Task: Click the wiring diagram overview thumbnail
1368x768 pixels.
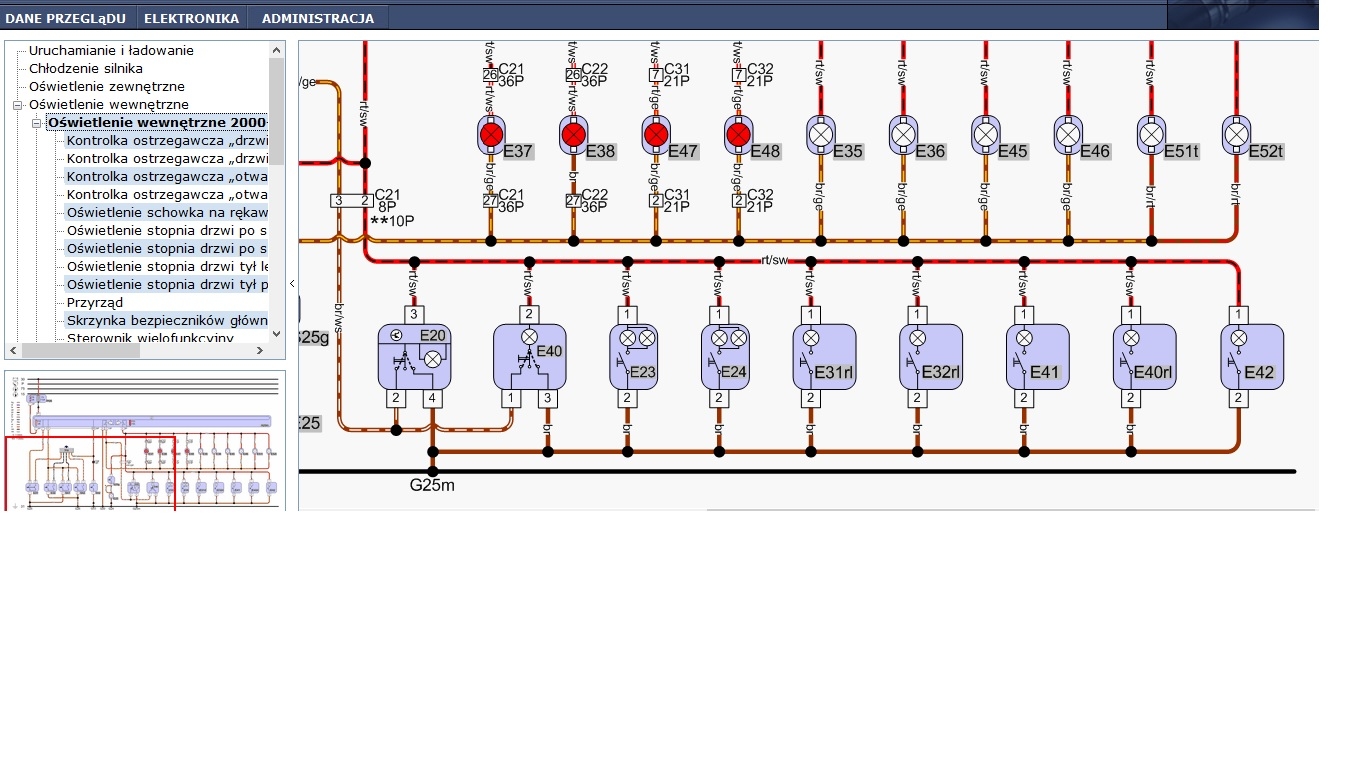Action: [x=145, y=441]
